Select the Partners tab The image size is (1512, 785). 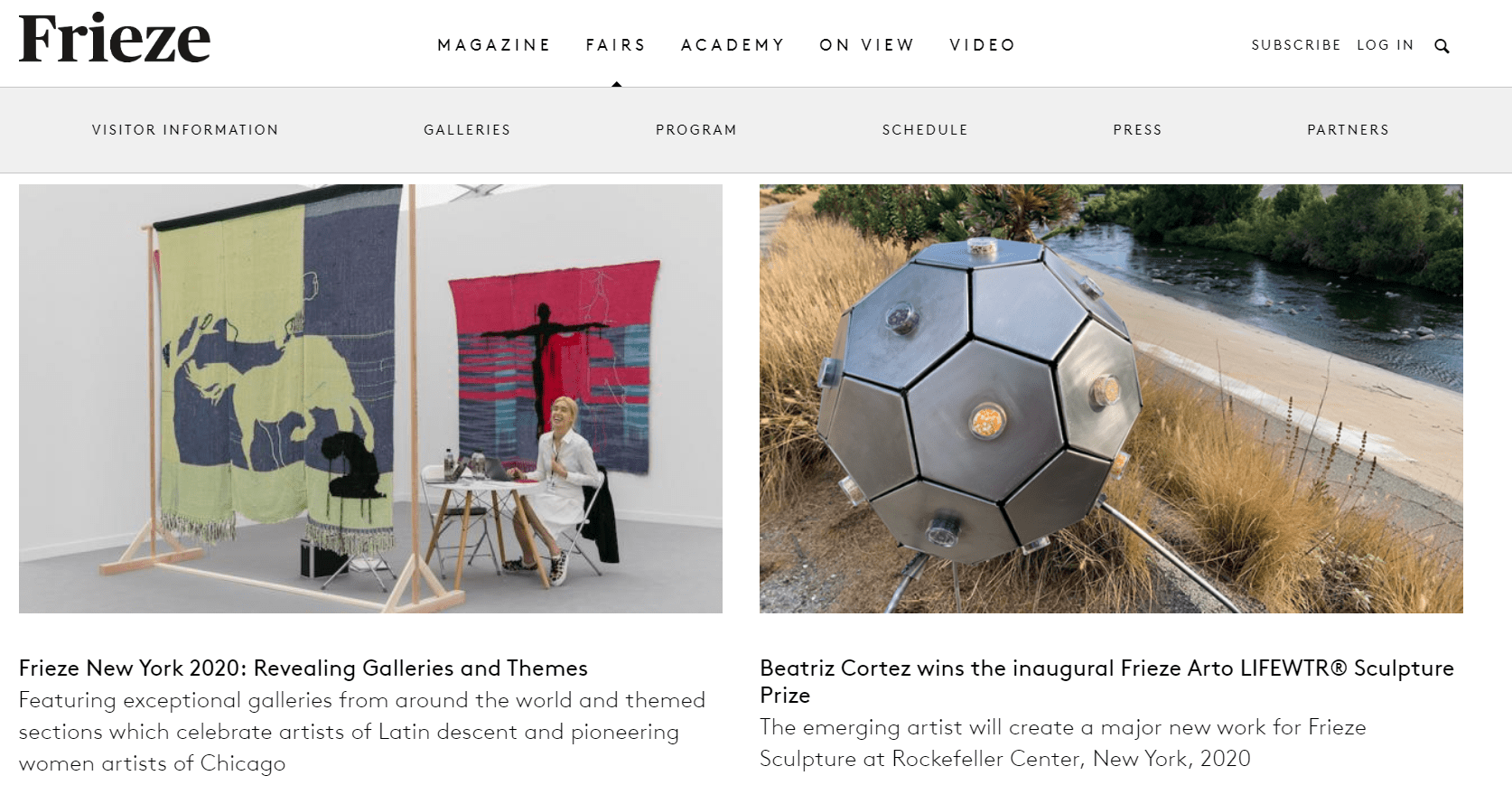point(1348,130)
